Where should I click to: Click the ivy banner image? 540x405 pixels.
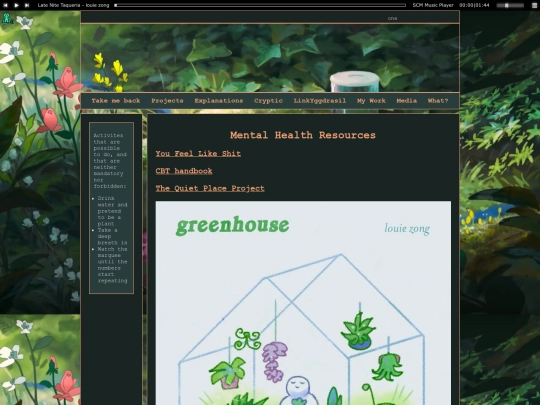pos(270,58)
